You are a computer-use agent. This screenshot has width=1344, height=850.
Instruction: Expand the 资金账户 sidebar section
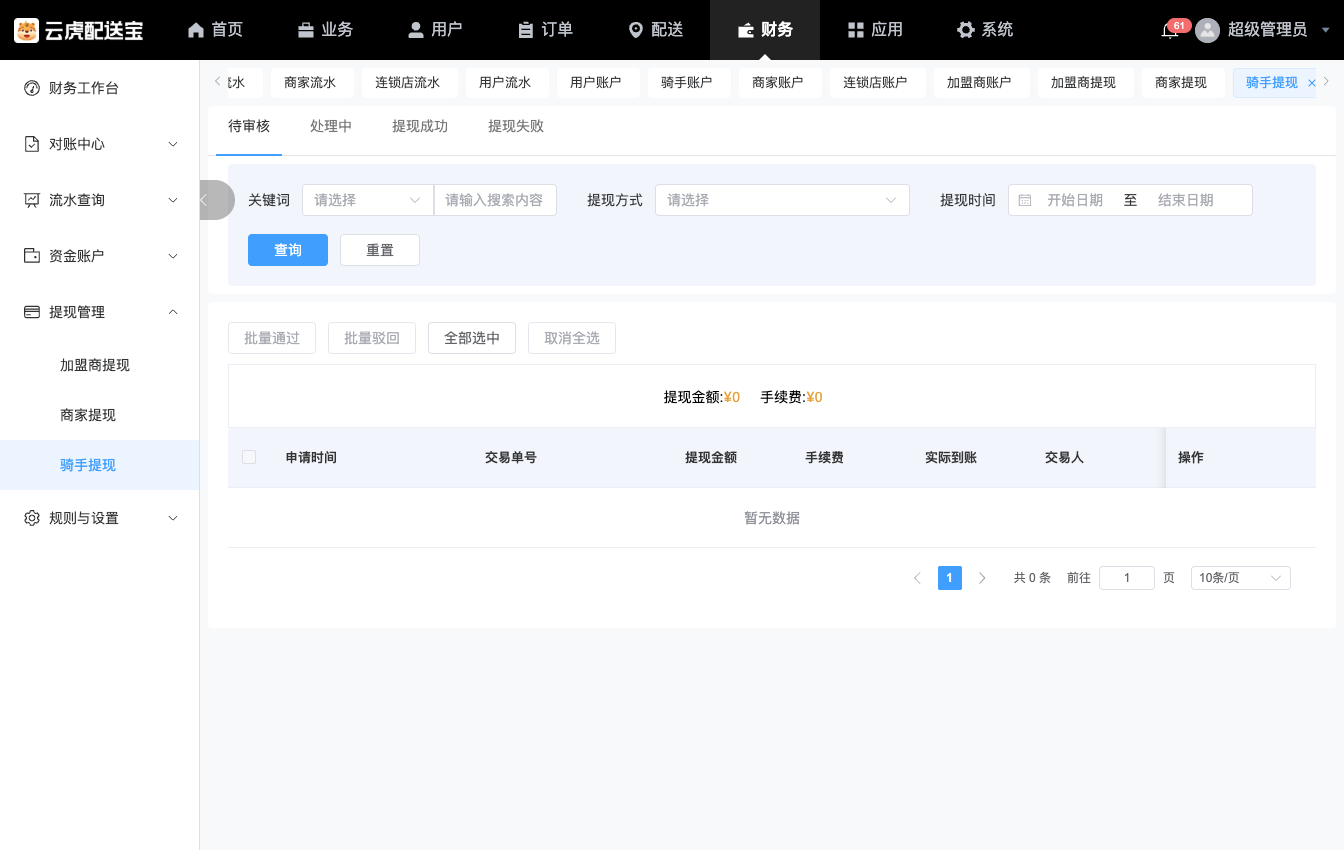(x=100, y=256)
